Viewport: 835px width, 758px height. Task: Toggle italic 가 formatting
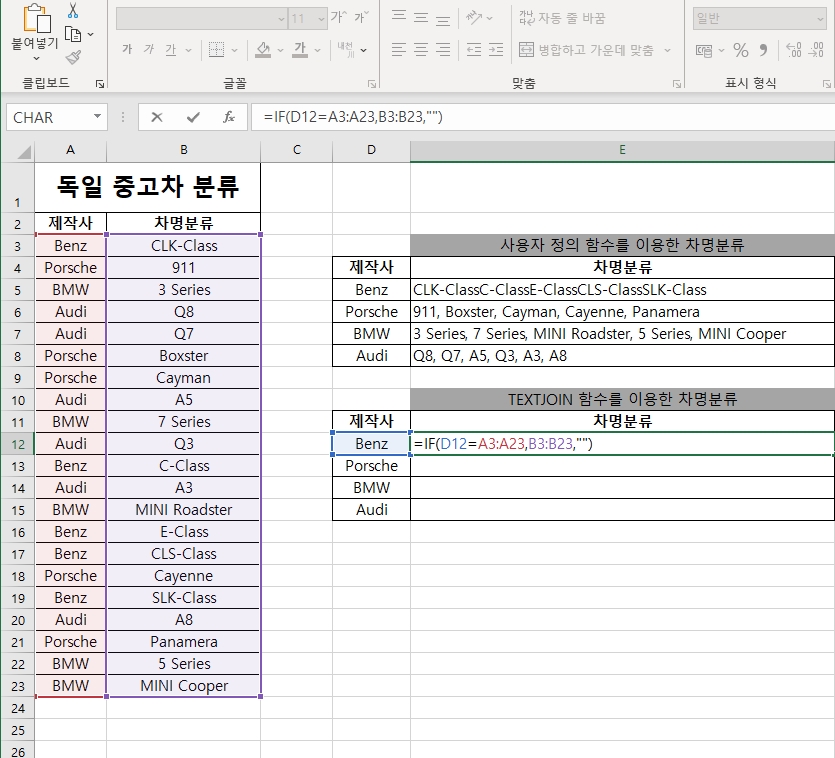149,50
